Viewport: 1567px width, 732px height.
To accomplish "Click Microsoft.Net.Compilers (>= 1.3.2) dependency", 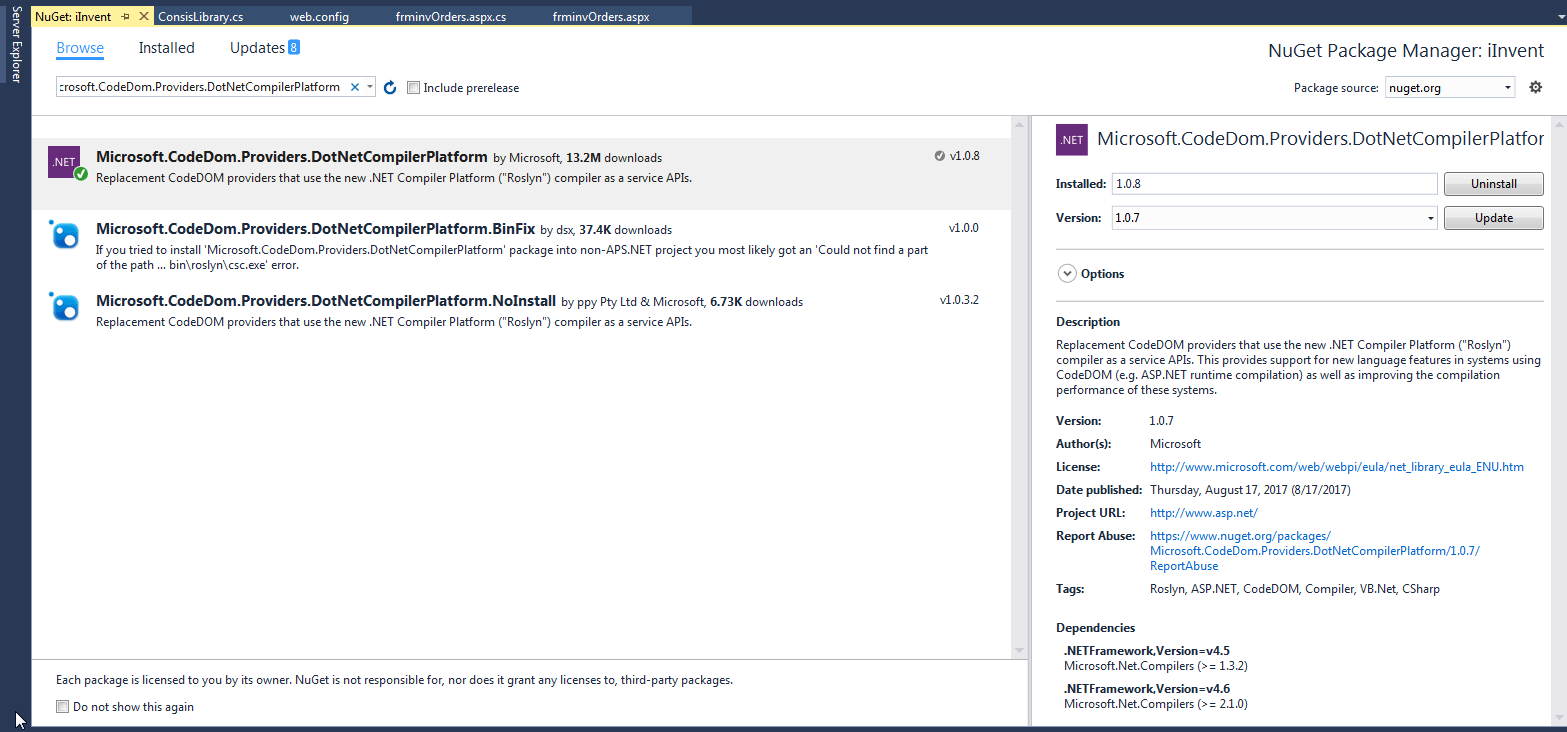I will pyautogui.click(x=1156, y=666).
